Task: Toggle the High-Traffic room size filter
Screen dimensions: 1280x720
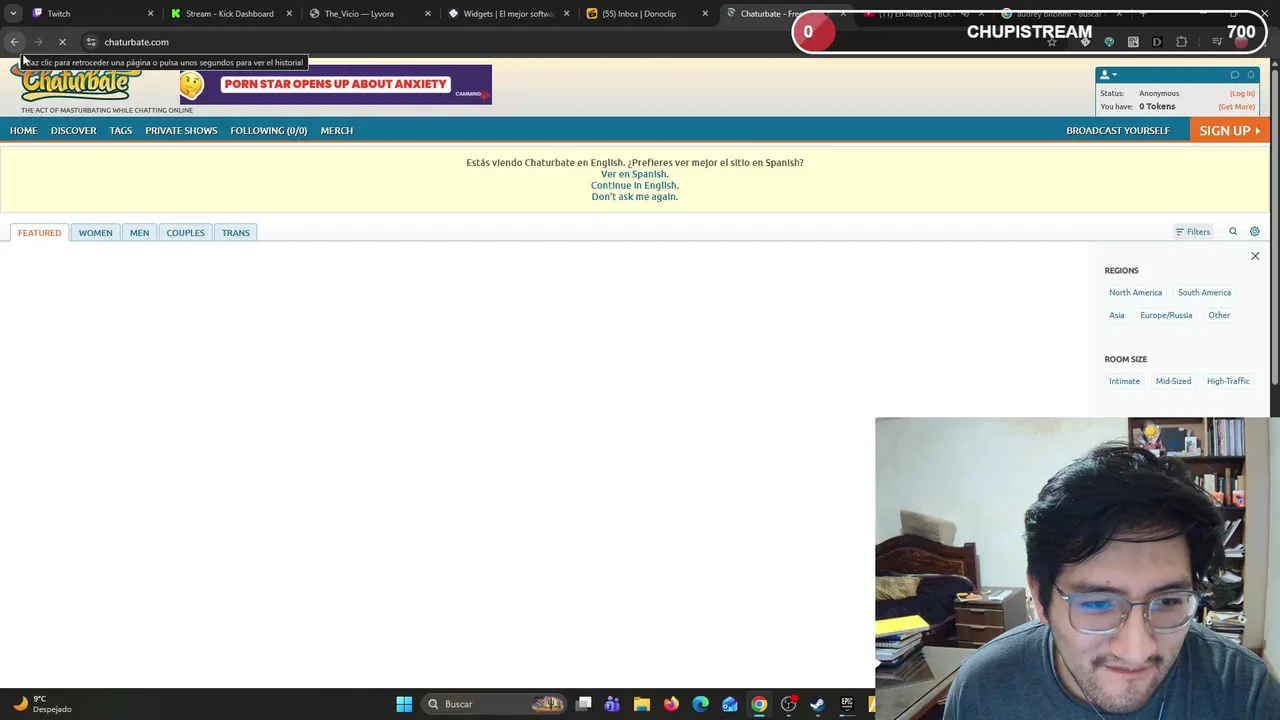Action: [1228, 381]
